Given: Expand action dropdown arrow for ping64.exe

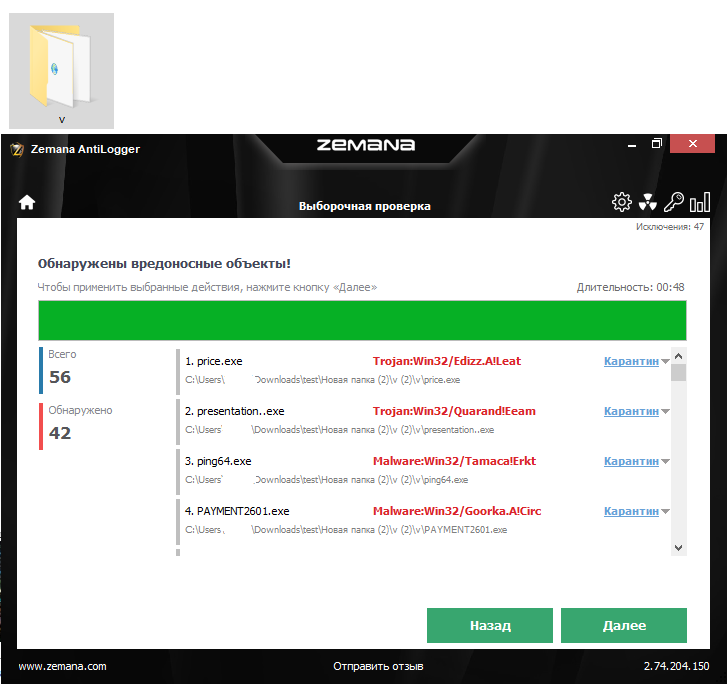Looking at the screenshot, I should click(665, 461).
